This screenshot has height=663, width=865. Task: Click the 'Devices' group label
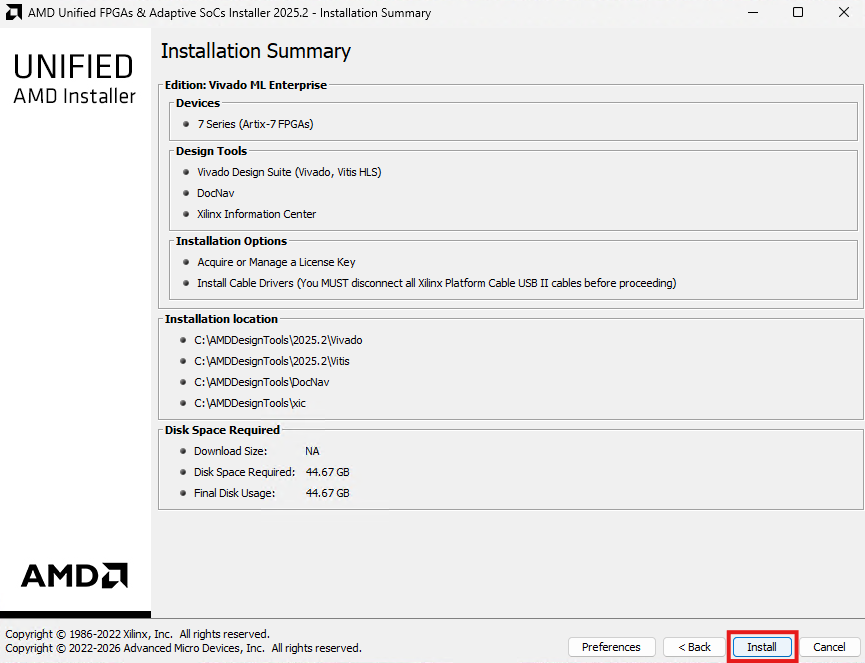198,103
